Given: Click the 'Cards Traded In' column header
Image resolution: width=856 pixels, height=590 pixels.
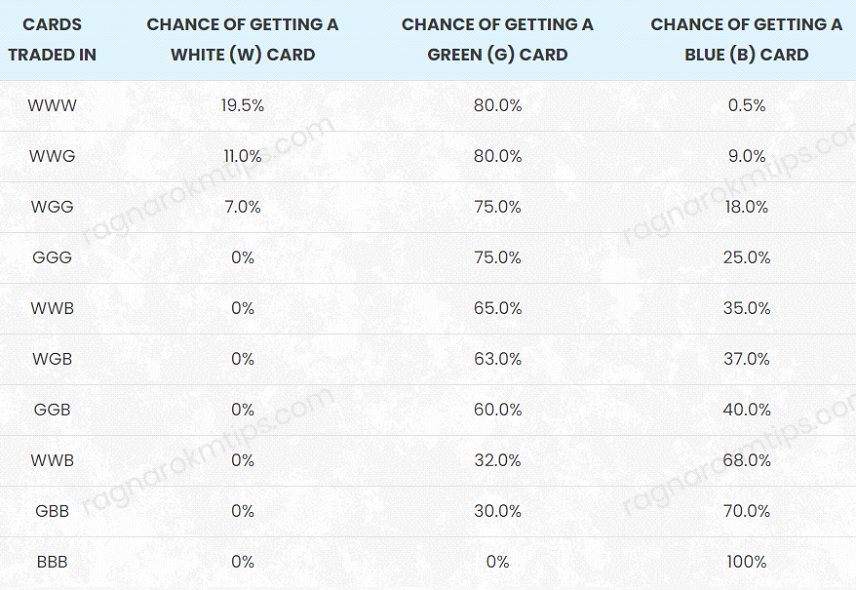Looking at the screenshot, I should pyautogui.click(x=52, y=39).
